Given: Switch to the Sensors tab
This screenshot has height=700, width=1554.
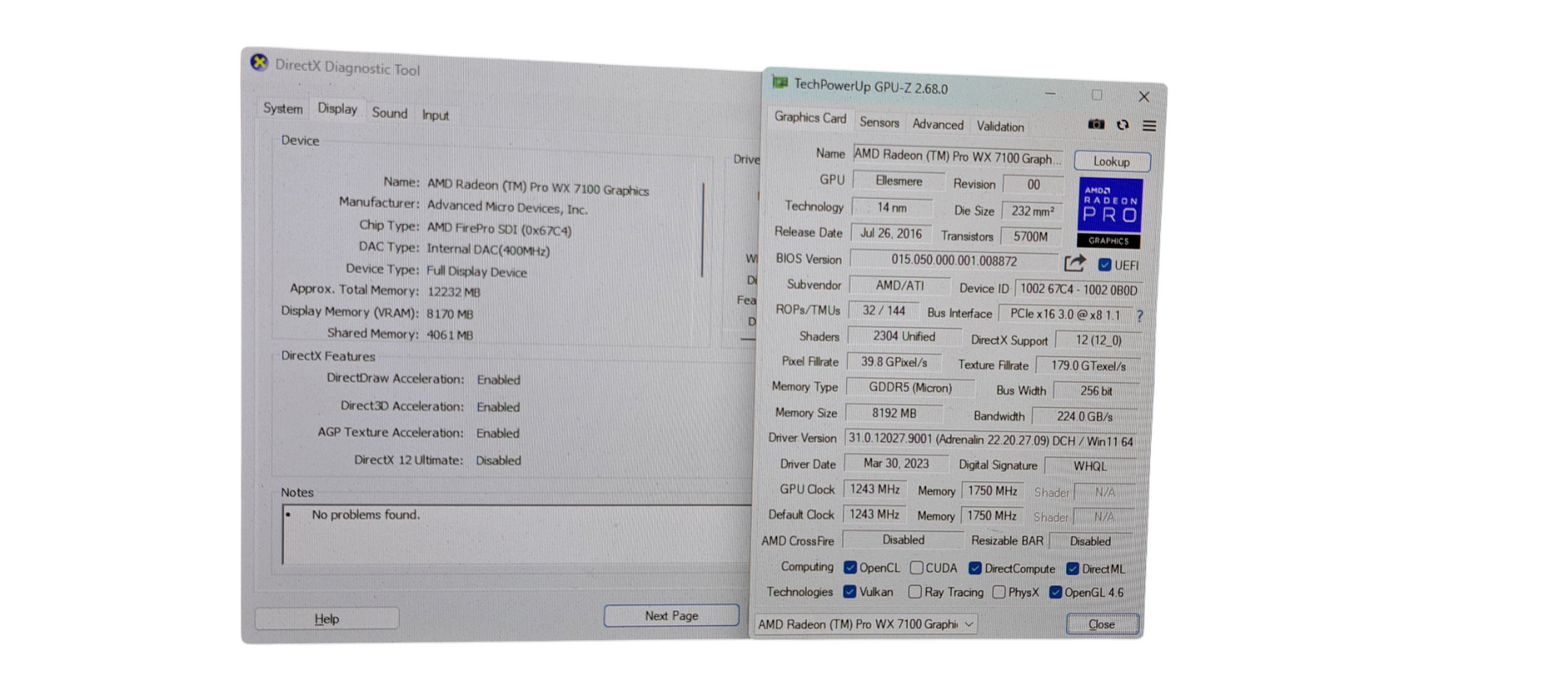Looking at the screenshot, I should (879, 123).
